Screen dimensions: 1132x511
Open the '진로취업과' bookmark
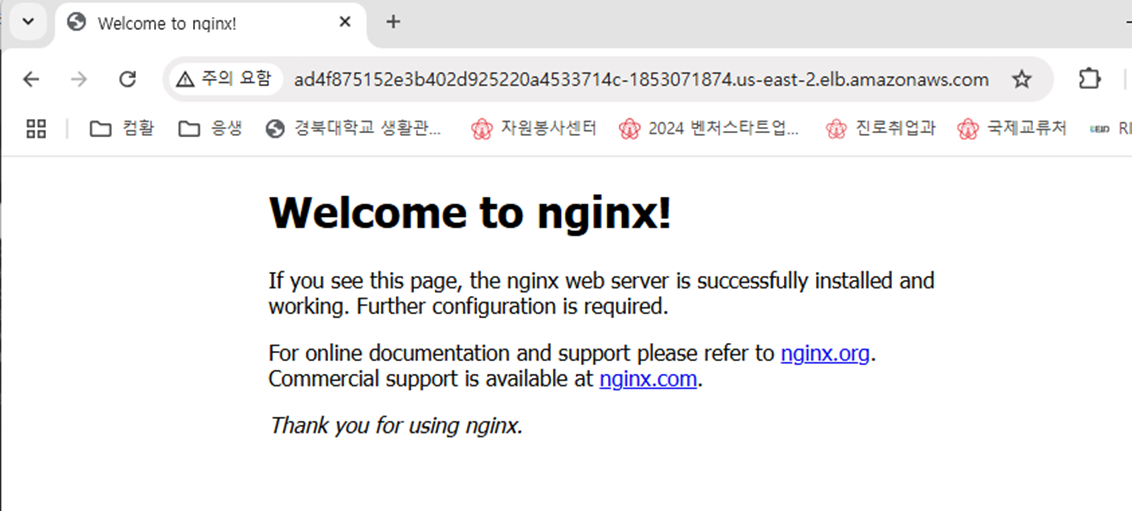[881, 128]
